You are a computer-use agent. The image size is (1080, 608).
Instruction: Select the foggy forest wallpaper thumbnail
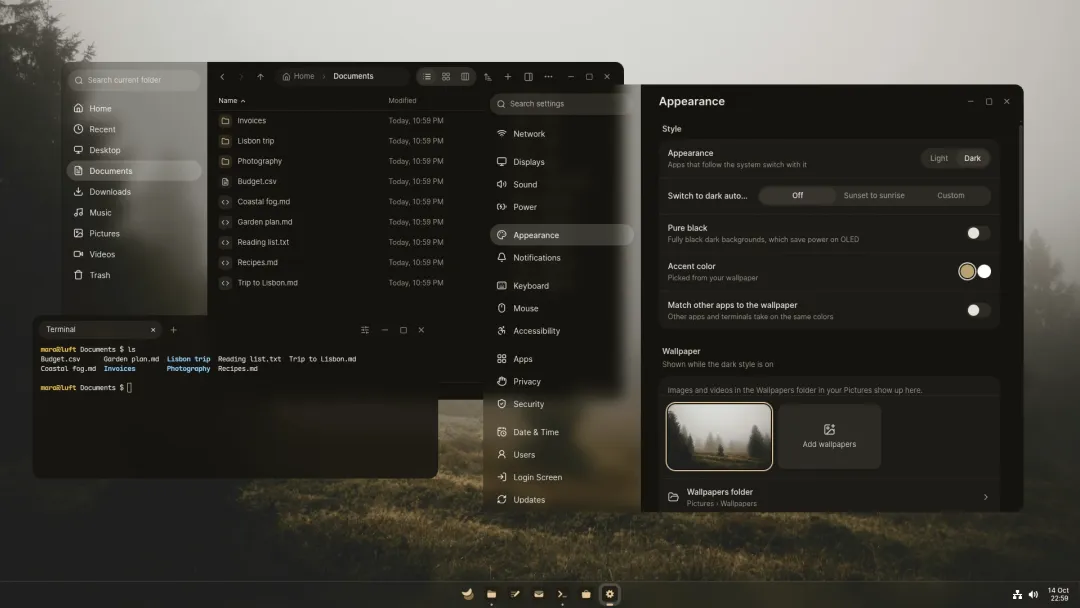click(x=719, y=437)
